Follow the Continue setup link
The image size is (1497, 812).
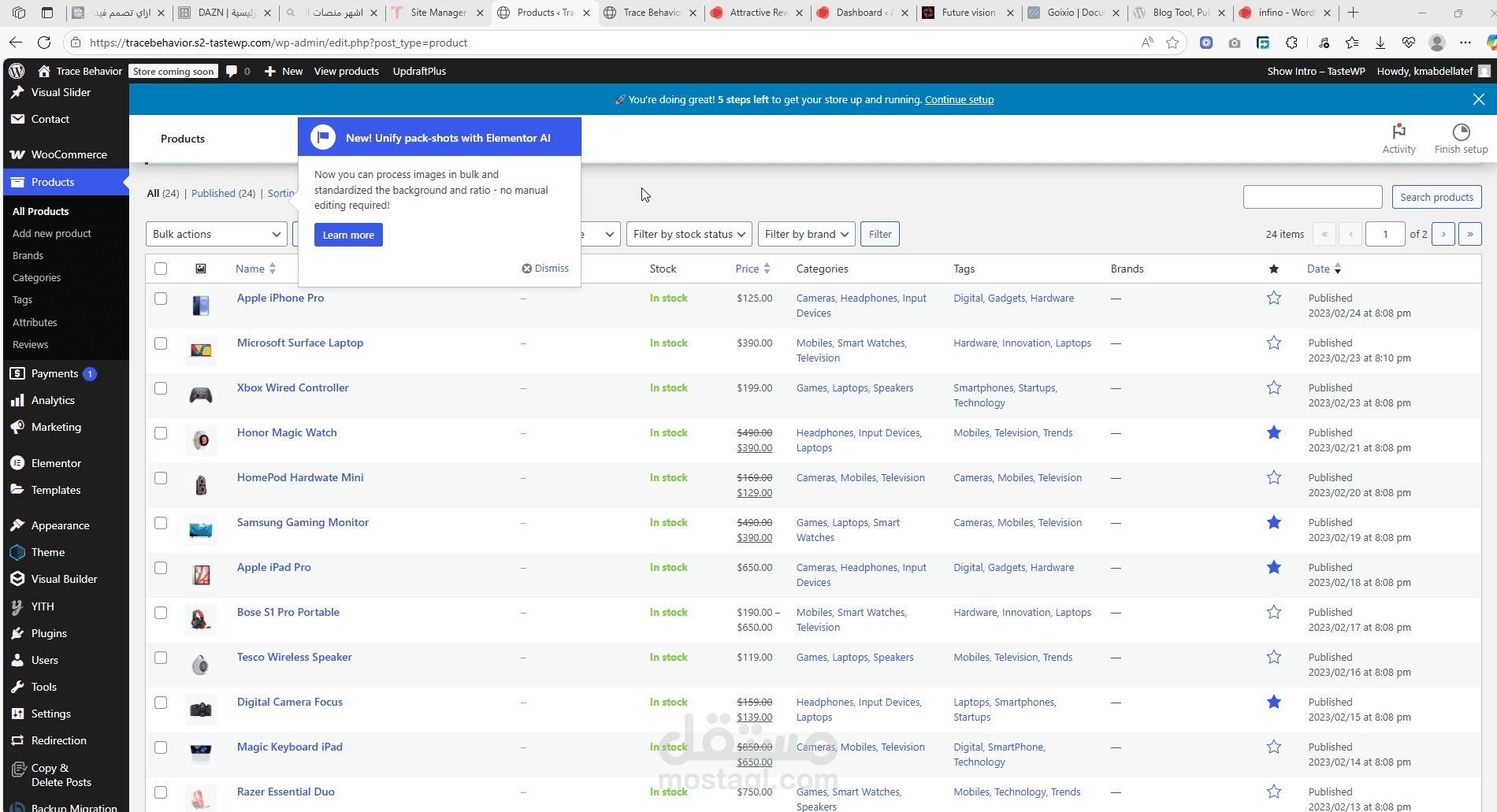pos(959,99)
